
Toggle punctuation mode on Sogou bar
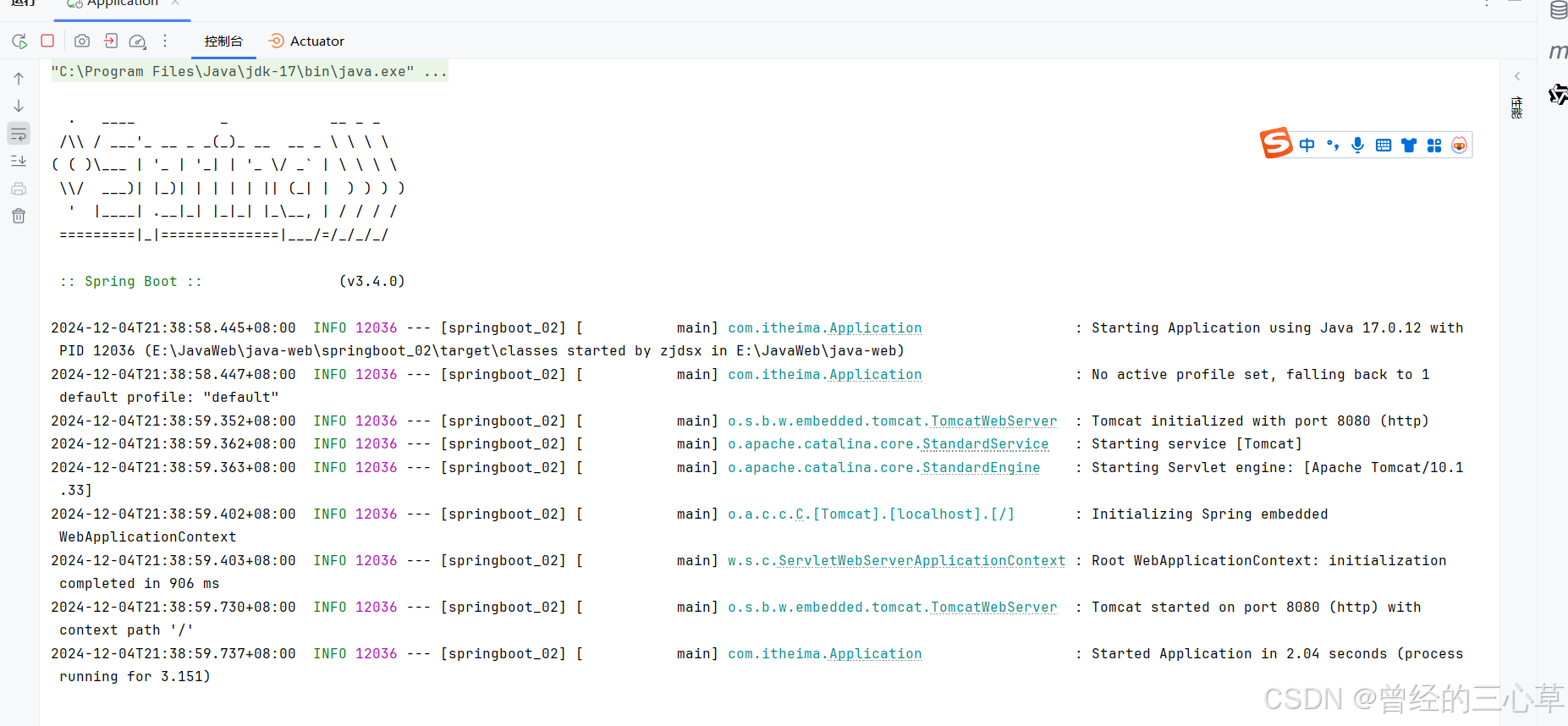[1333, 146]
